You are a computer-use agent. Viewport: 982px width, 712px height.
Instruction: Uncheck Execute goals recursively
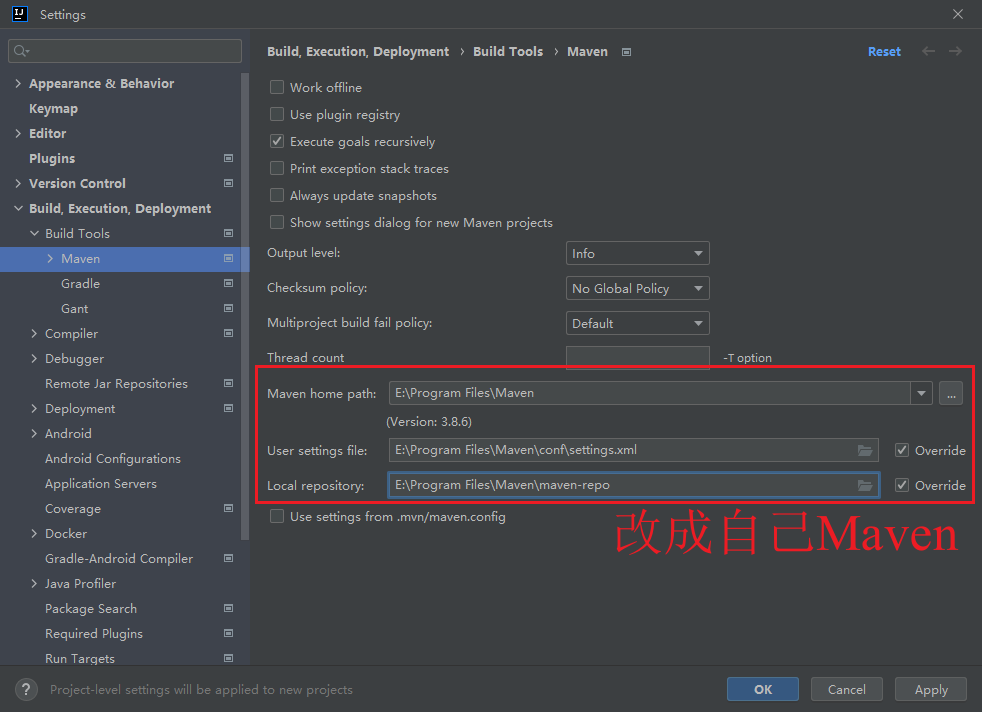coord(276,141)
